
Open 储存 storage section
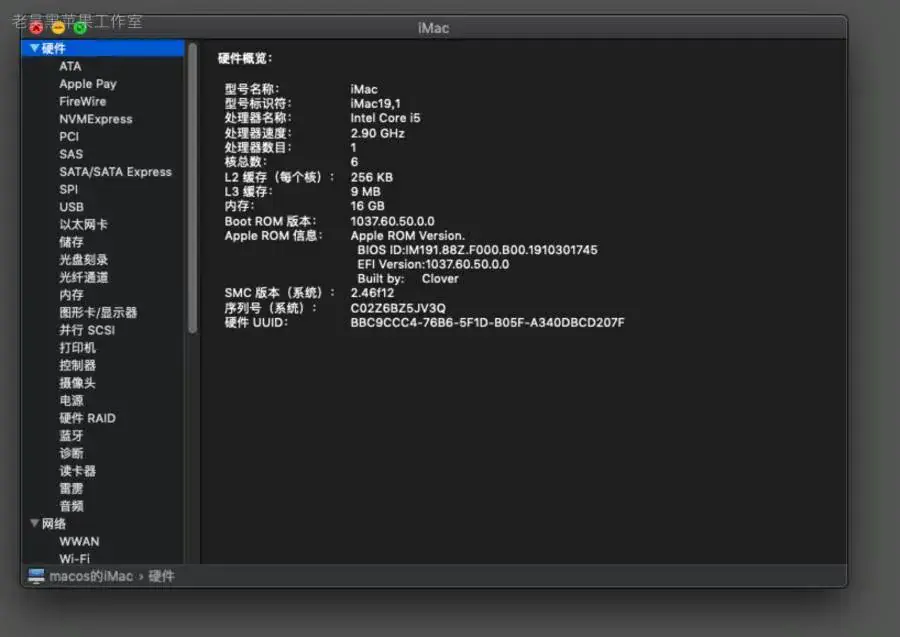[71, 242]
